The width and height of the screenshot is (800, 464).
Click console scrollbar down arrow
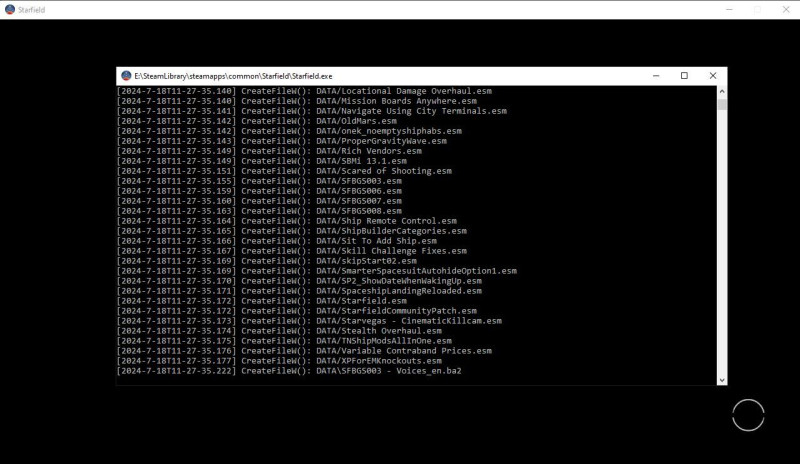coord(722,380)
